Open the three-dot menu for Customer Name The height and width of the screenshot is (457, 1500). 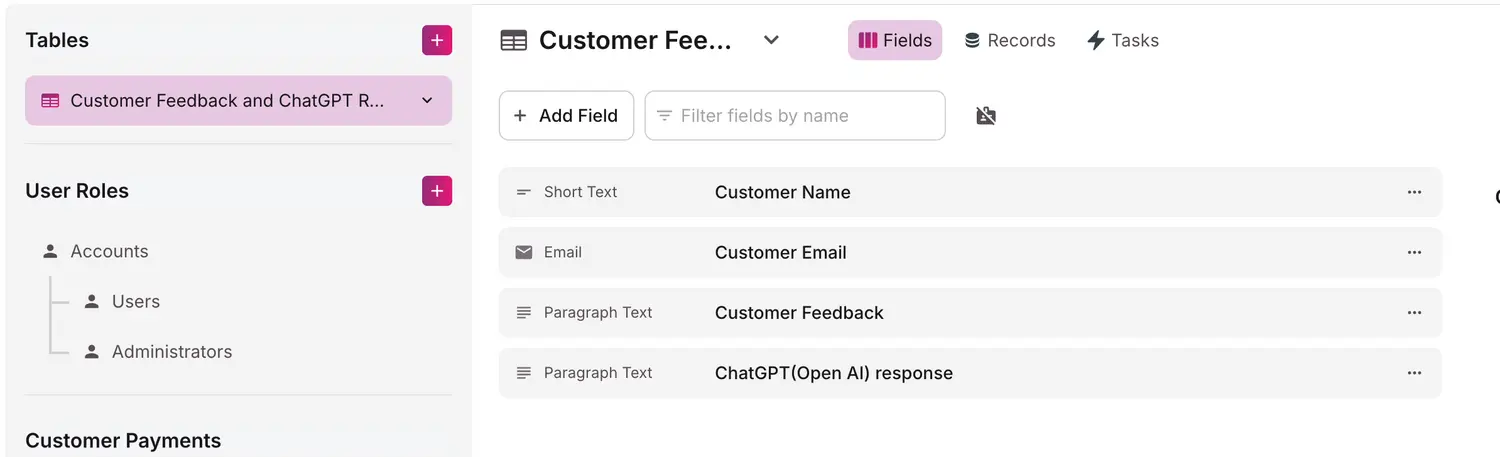(1414, 192)
